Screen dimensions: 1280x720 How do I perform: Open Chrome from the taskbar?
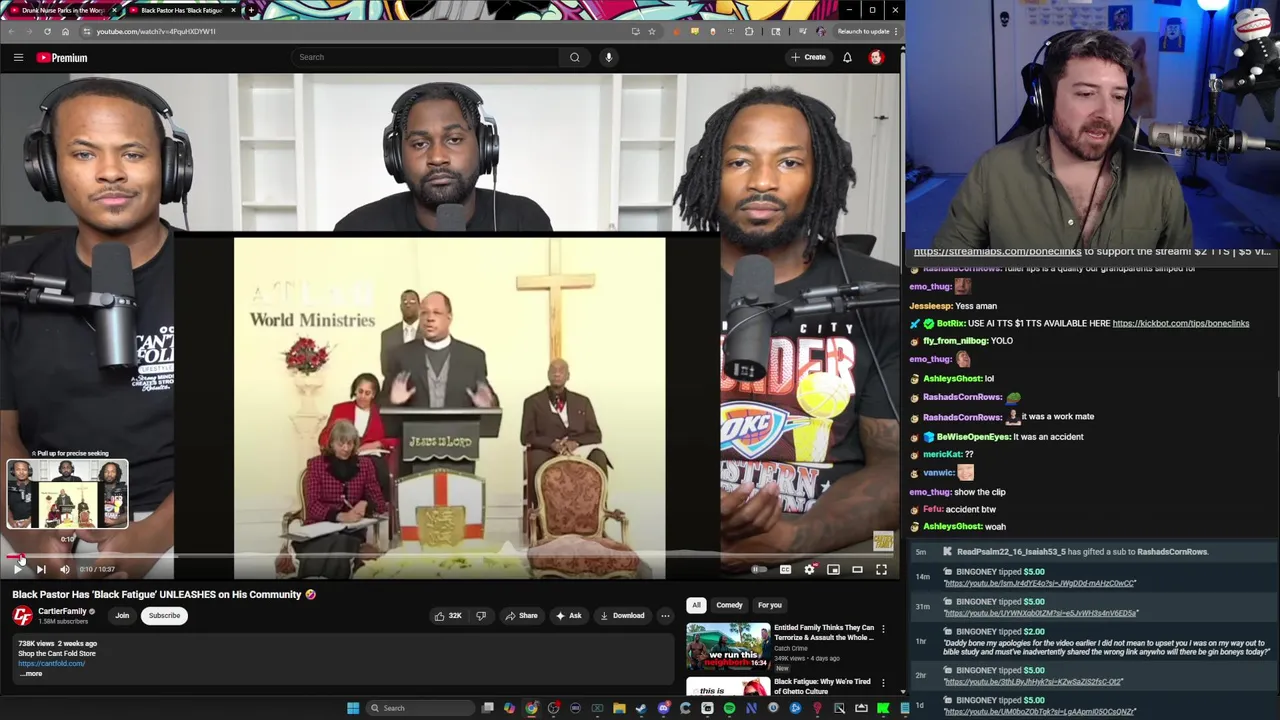(x=531, y=708)
